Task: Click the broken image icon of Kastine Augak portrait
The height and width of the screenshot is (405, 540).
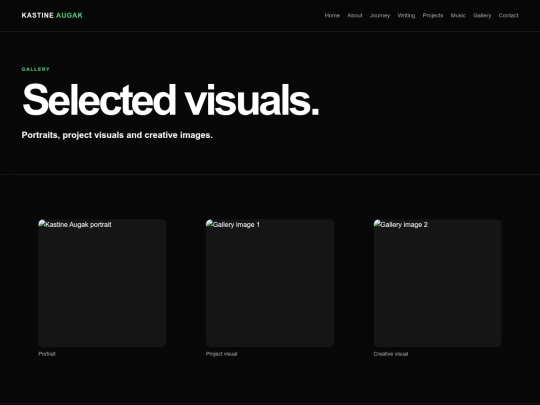Action: coord(42,224)
